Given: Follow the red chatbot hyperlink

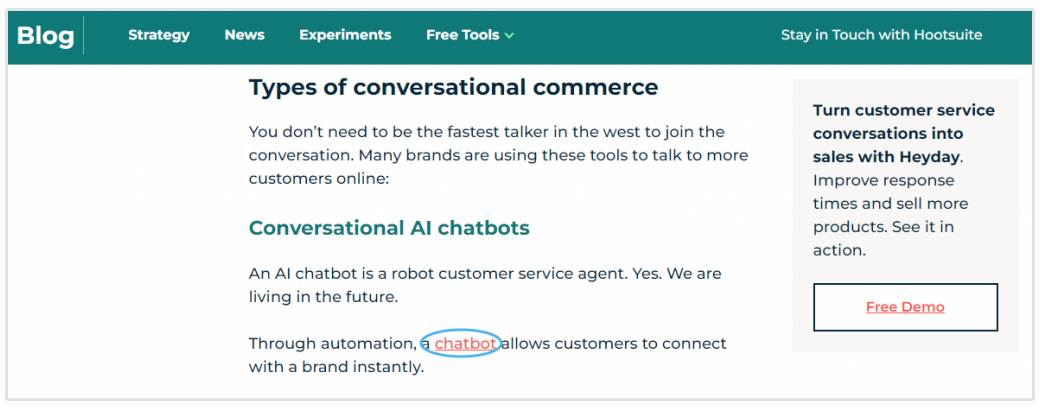Looking at the screenshot, I should click(x=465, y=344).
